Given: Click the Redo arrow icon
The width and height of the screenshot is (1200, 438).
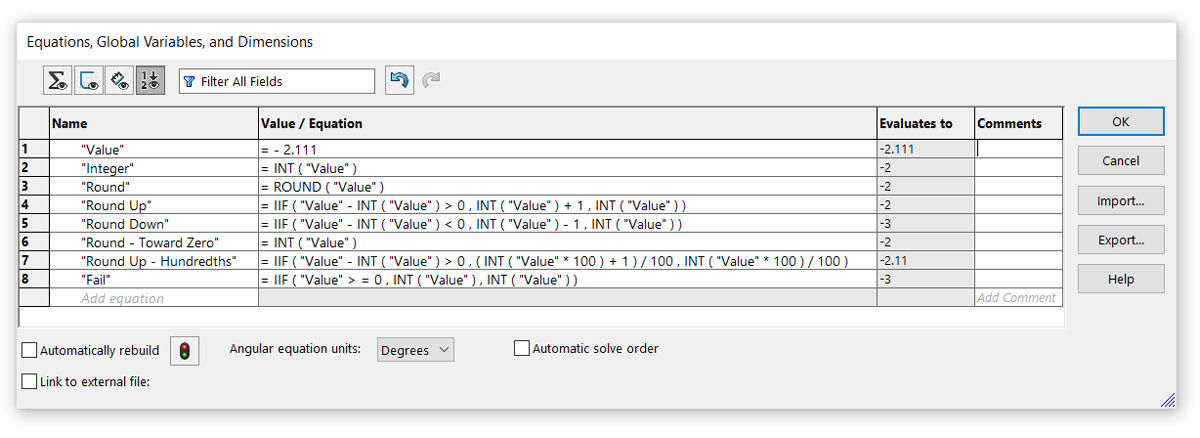Looking at the screenshot, I should [x=431, y=81].
